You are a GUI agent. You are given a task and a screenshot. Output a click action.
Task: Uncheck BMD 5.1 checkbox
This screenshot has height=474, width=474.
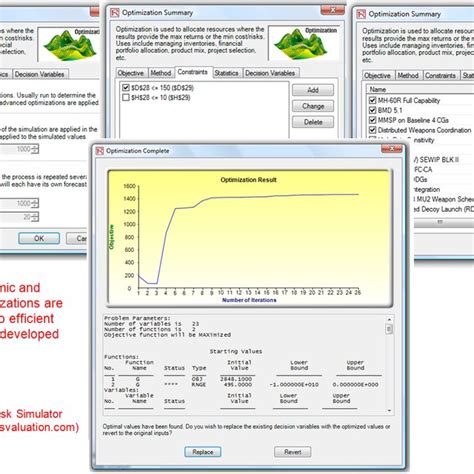(x=372, y=110)
